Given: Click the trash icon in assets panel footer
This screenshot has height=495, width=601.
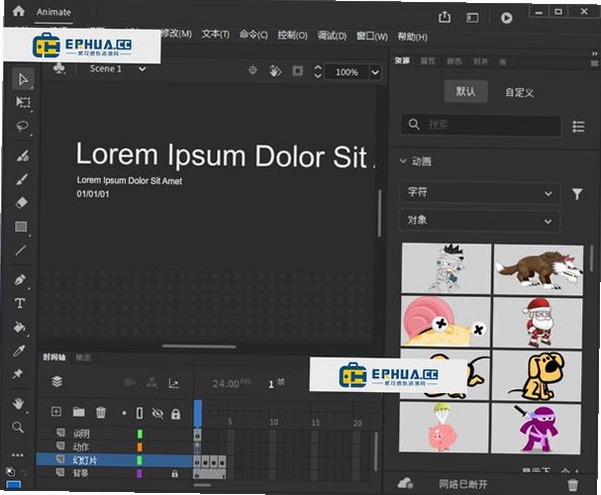Looking at the screenshot, I should tap(573, 484).
